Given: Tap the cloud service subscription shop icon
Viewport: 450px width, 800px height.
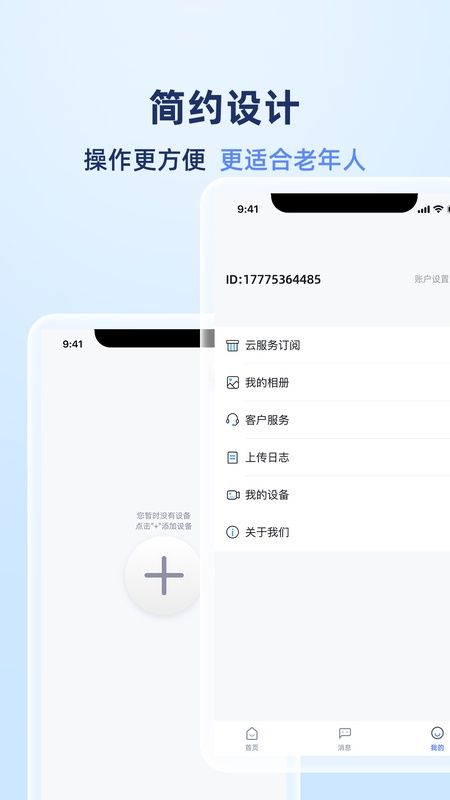Looking at the screenshot, I should 232,345.
